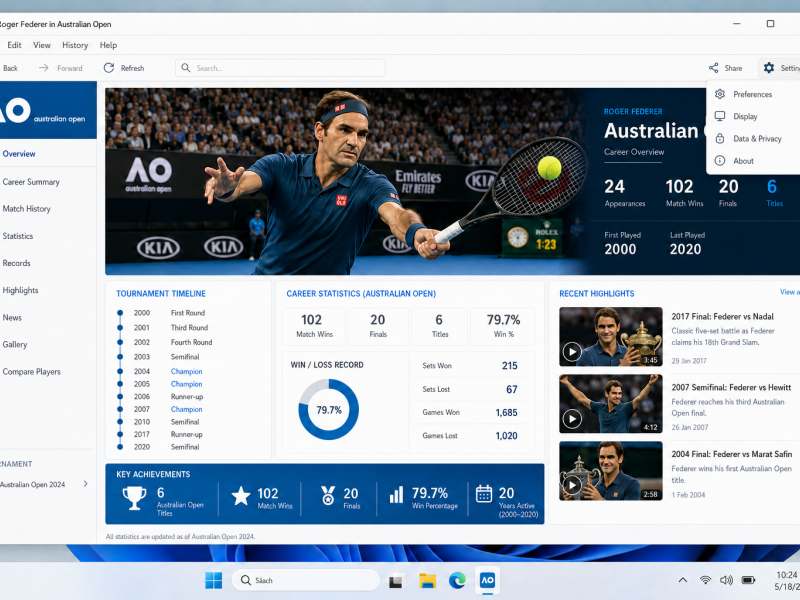
Task: Click the Wi-Fi icon in system tray
Action: (706, 580)
